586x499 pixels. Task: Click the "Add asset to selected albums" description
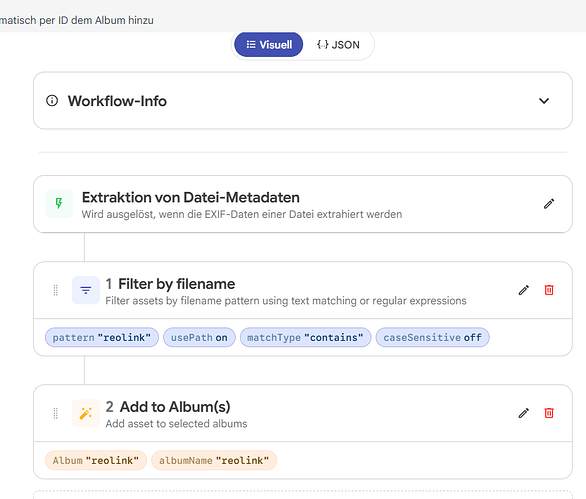pos(176,424)
